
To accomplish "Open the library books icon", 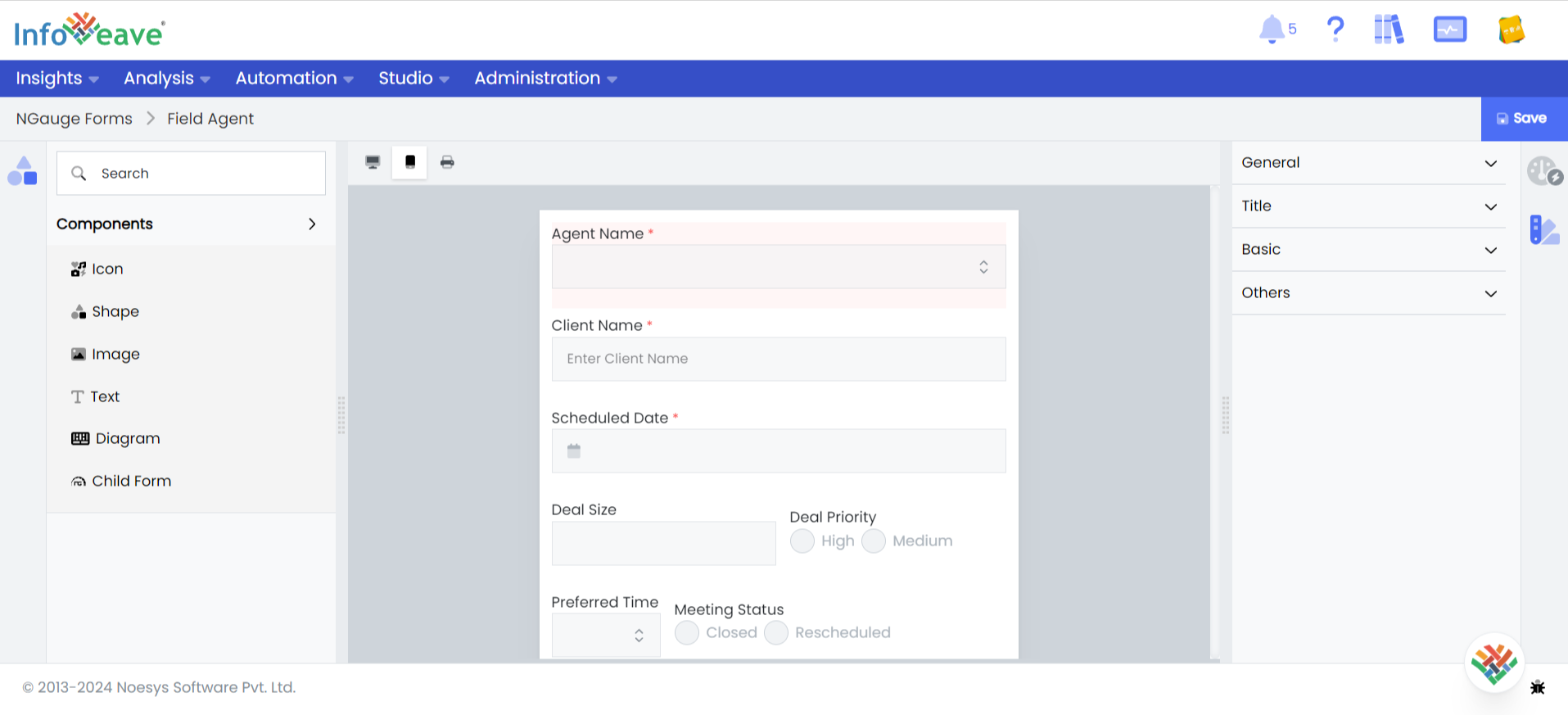I will 1389,29.
